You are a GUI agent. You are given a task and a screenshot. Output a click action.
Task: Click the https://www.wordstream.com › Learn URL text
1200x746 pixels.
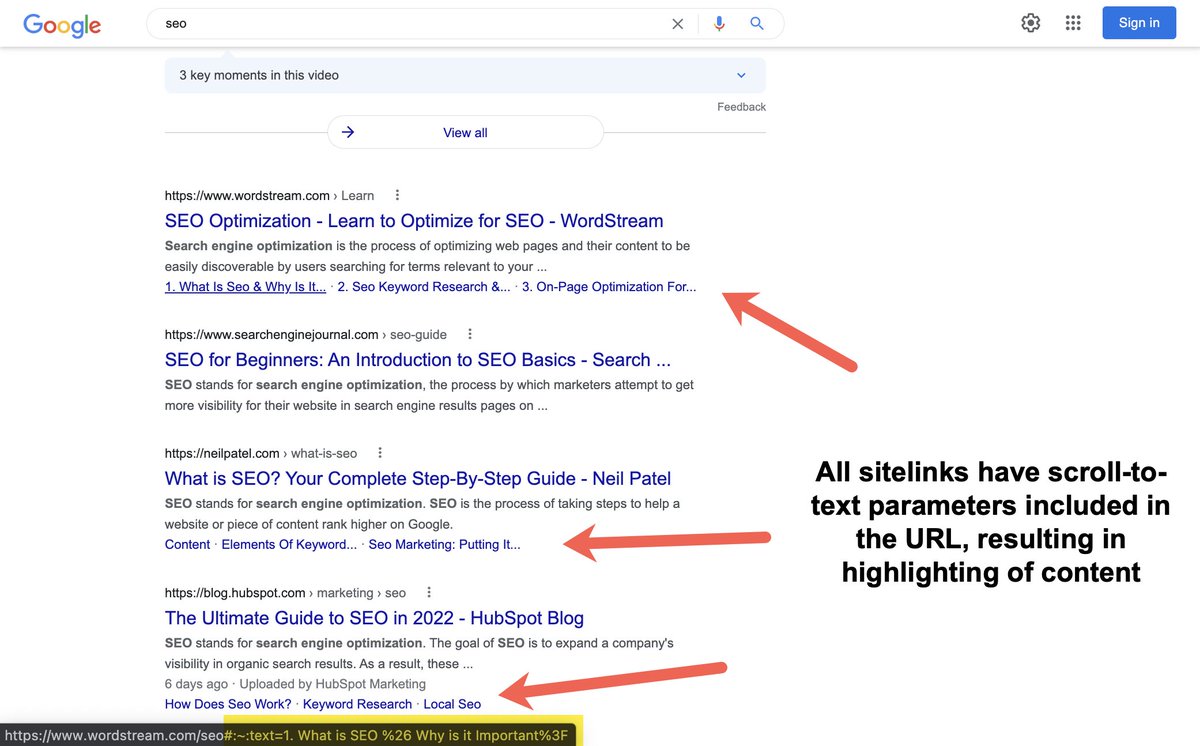pyautogui.click(x=270, y=195)
